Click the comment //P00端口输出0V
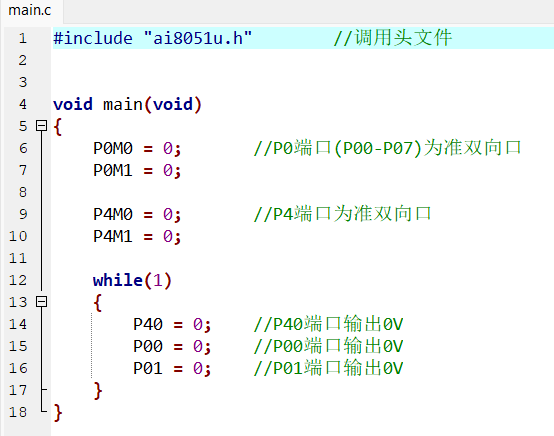554x436 pixels. click(328, 346)
